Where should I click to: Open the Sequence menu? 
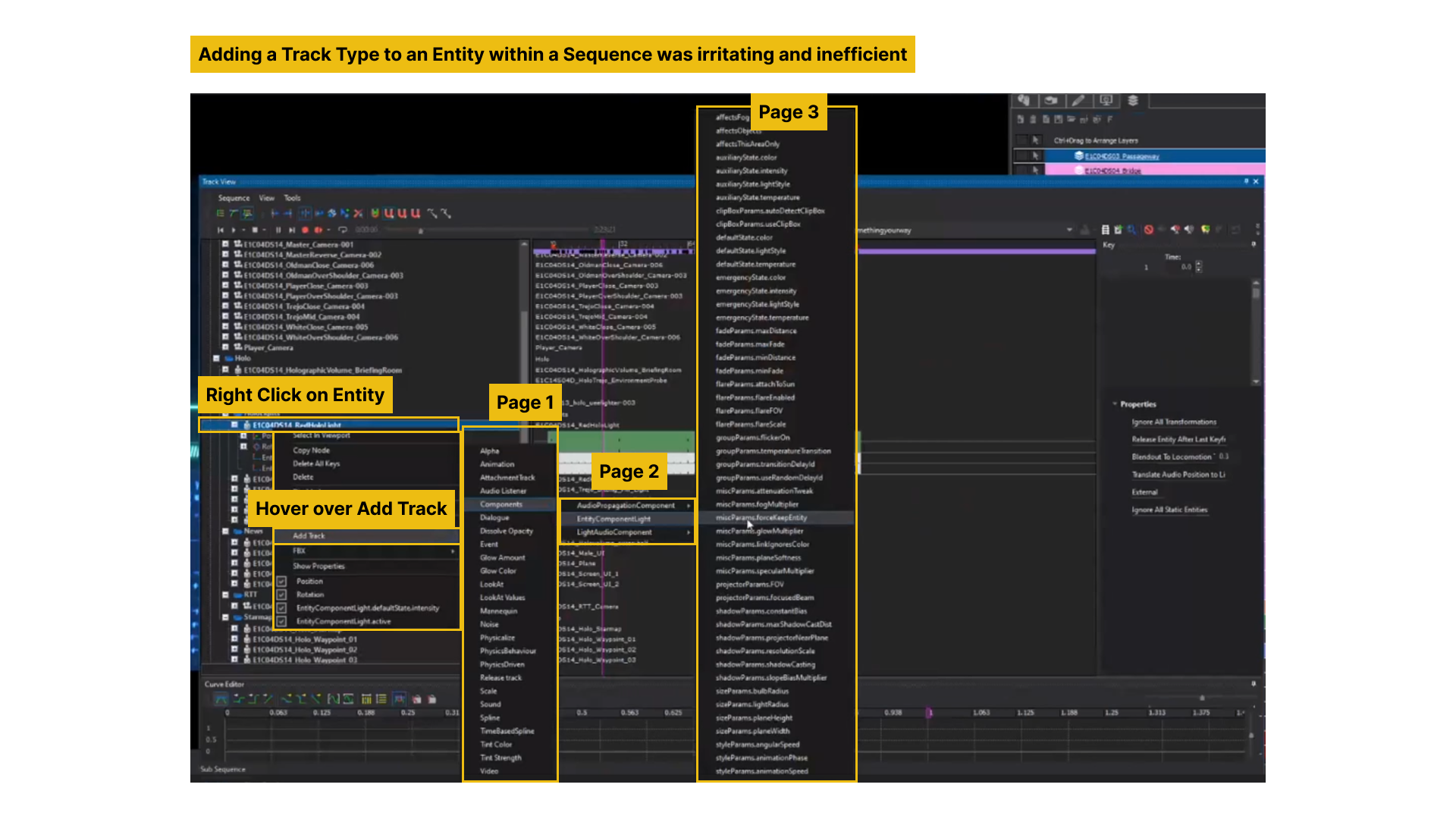(234, 198)
